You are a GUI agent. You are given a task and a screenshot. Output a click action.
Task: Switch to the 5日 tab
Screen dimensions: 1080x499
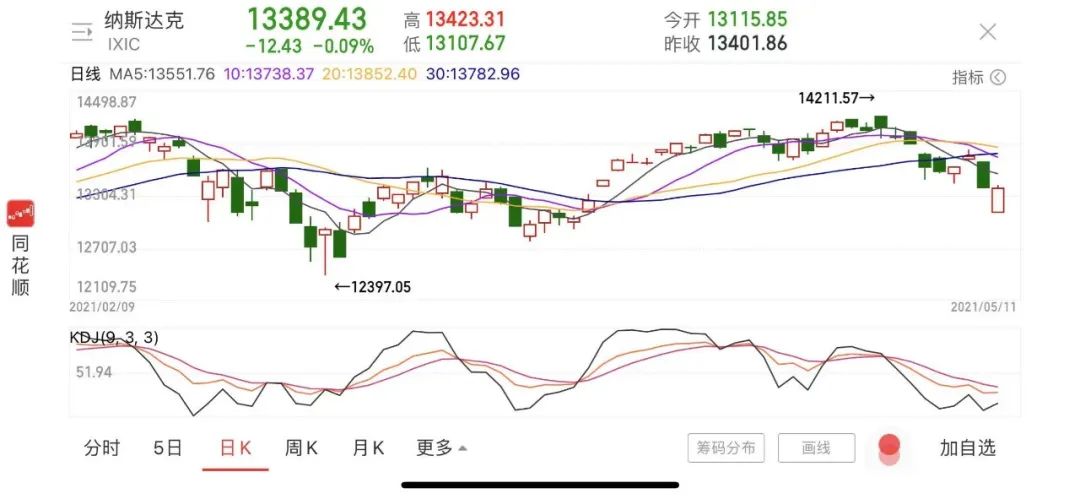click(168, 448)
